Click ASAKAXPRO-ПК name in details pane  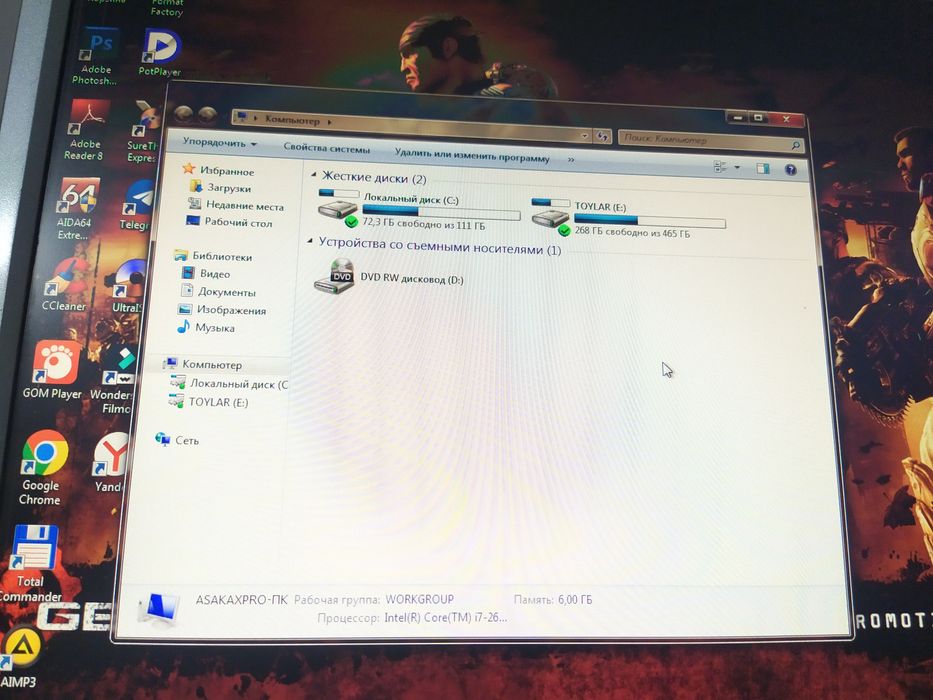[242, 599]
